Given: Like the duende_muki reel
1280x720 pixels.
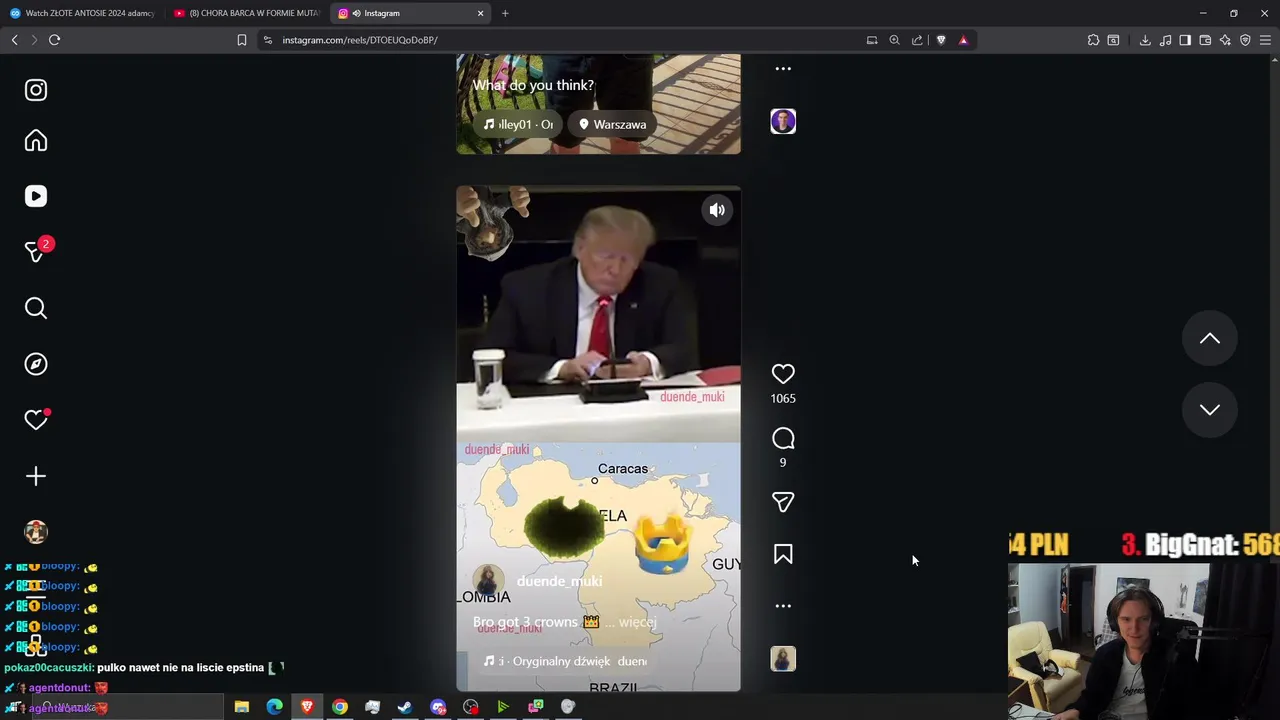Looking at the screenshot, I should pyautogui.click(x=783, y=374).
